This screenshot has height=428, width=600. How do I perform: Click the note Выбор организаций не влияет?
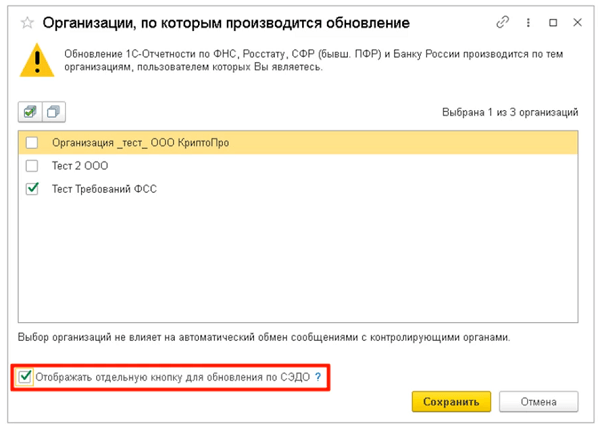click(264, 338)
